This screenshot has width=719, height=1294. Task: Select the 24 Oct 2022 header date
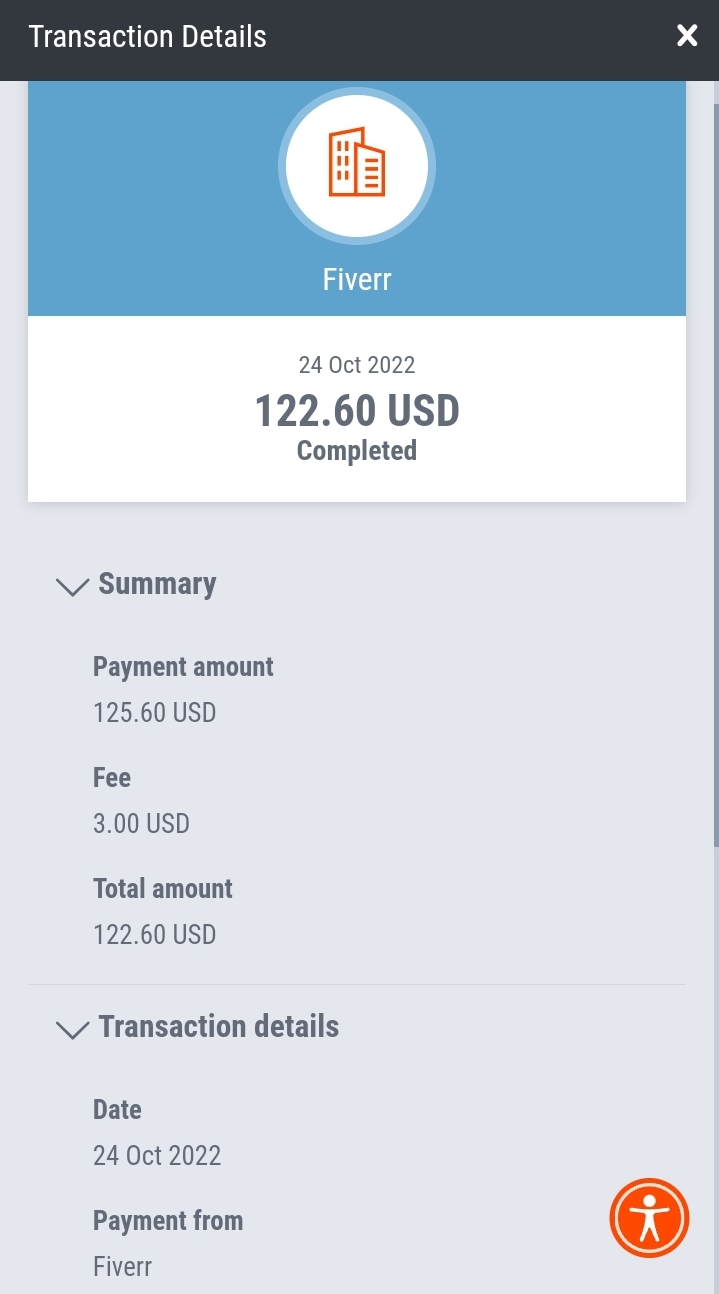pyautogui.click(x=357, y=365)
